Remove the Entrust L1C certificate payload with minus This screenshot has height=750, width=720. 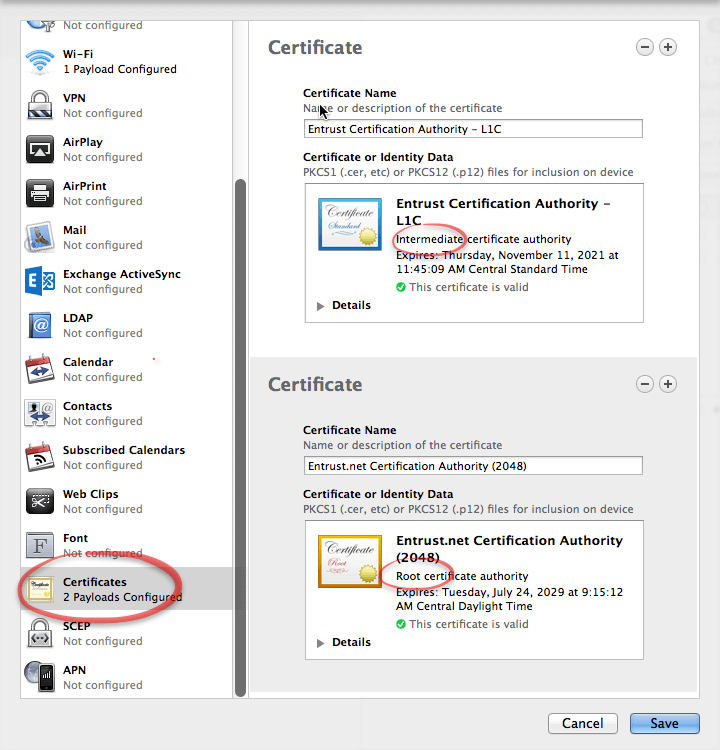tap(645, 47)
